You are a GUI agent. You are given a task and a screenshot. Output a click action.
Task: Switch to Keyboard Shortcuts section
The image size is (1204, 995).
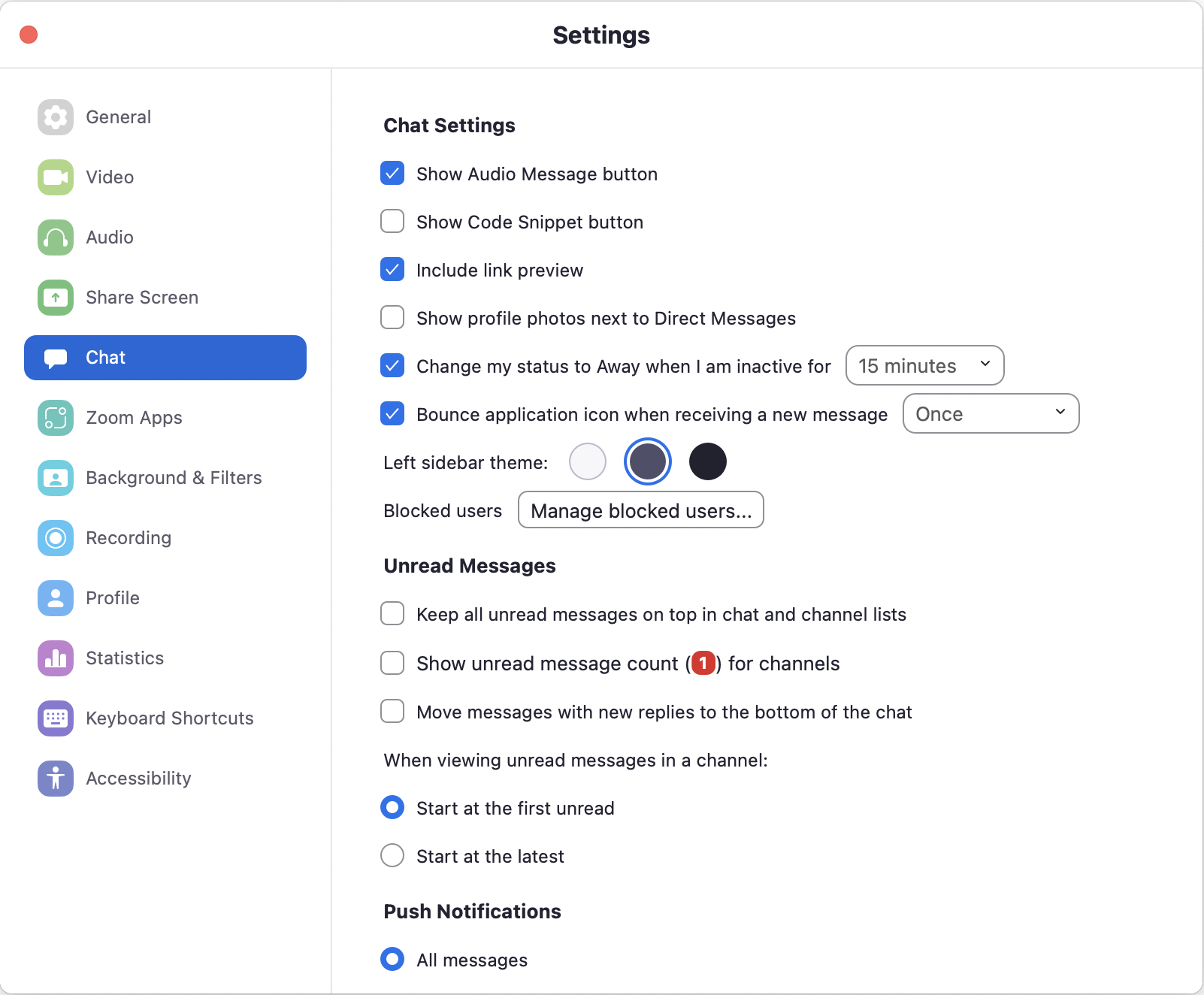[x=169, y=718]
